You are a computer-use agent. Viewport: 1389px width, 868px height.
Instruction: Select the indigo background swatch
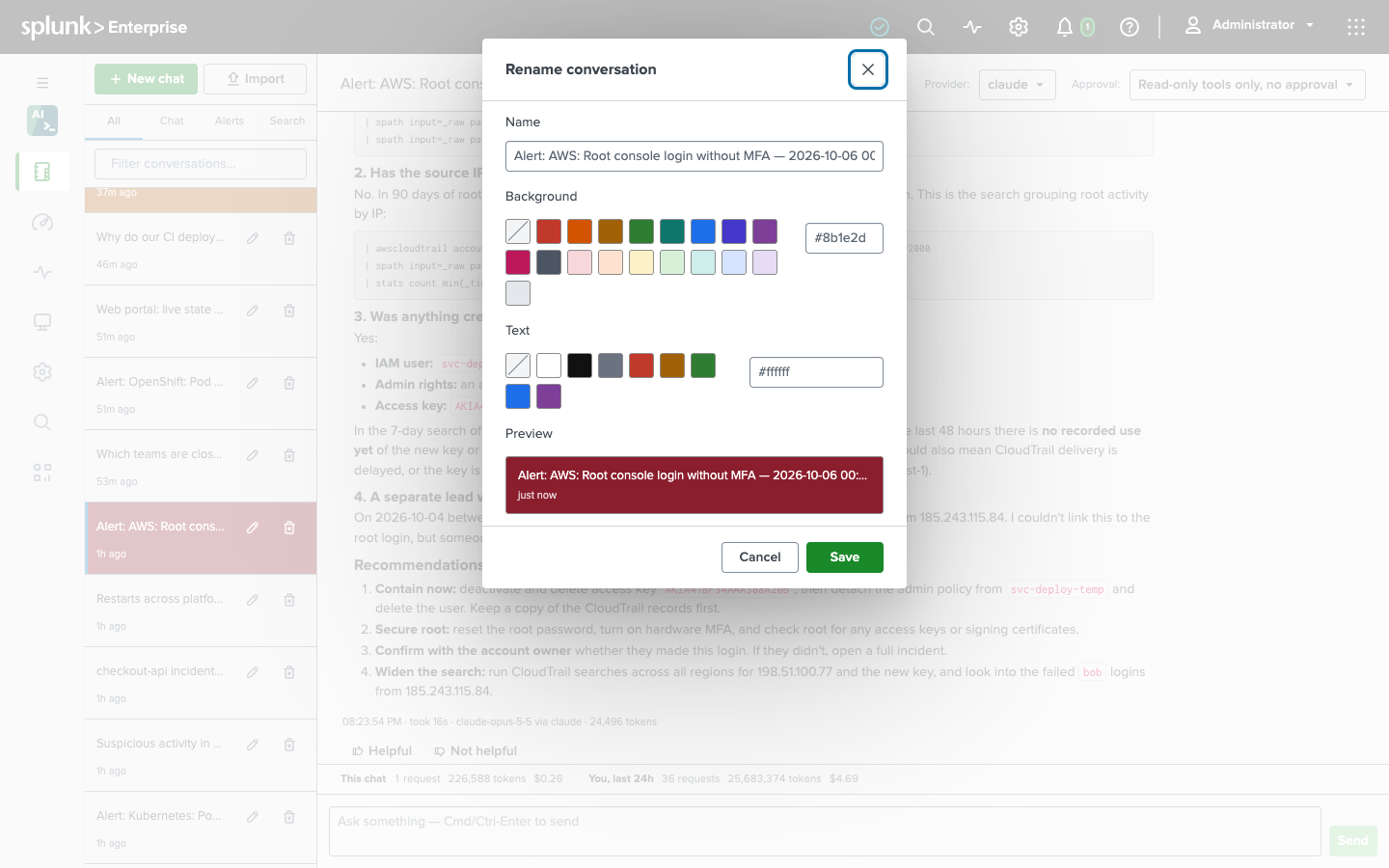pyautogui.click(x=734, y=231)
